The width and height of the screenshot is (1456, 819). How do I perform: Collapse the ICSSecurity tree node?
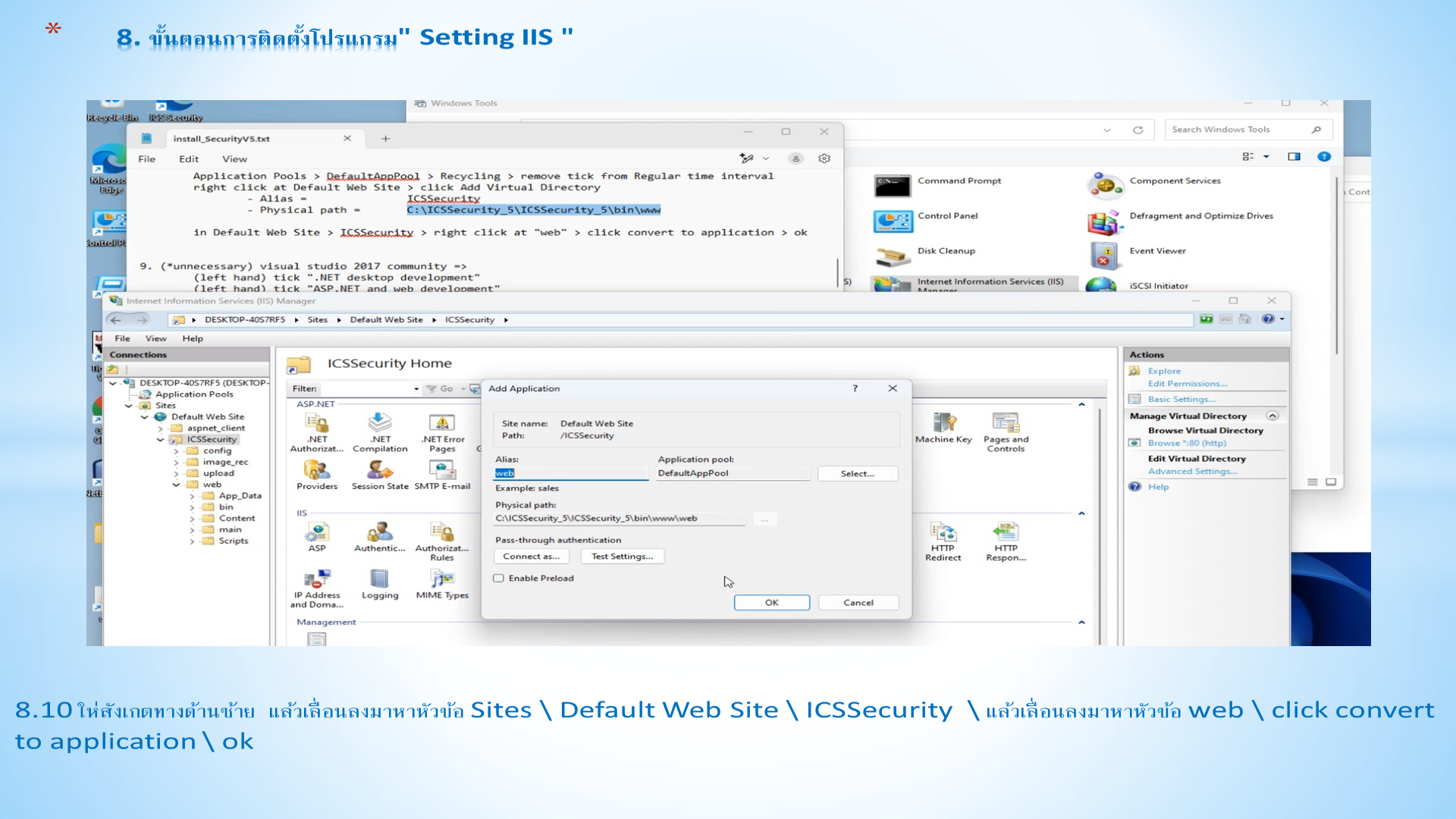160,440
